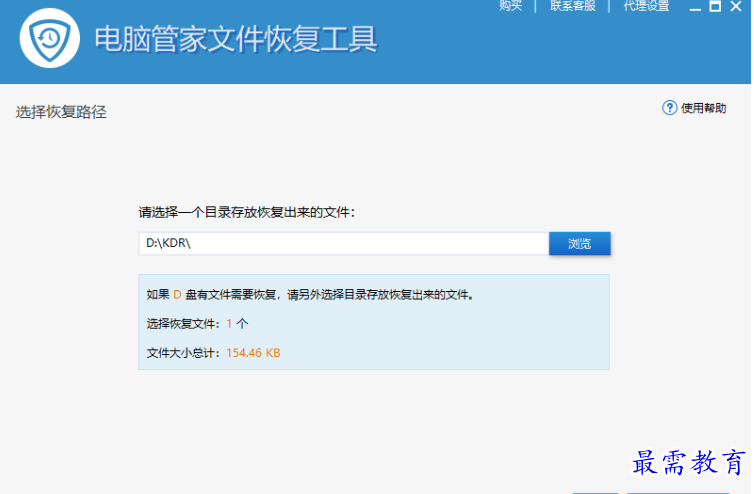This screenshot has height=494, width=754.
Task: Minimize the recovery tool window
Action: [x=695, y=7]
